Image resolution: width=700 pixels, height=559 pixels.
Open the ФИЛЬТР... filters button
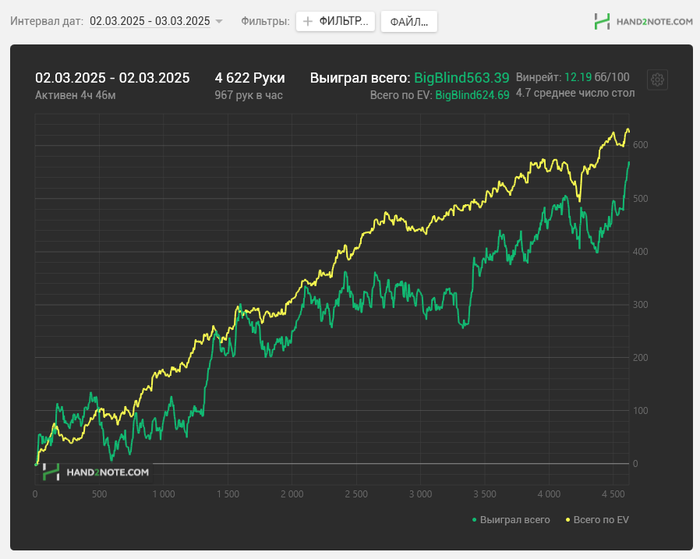(335, 21)
